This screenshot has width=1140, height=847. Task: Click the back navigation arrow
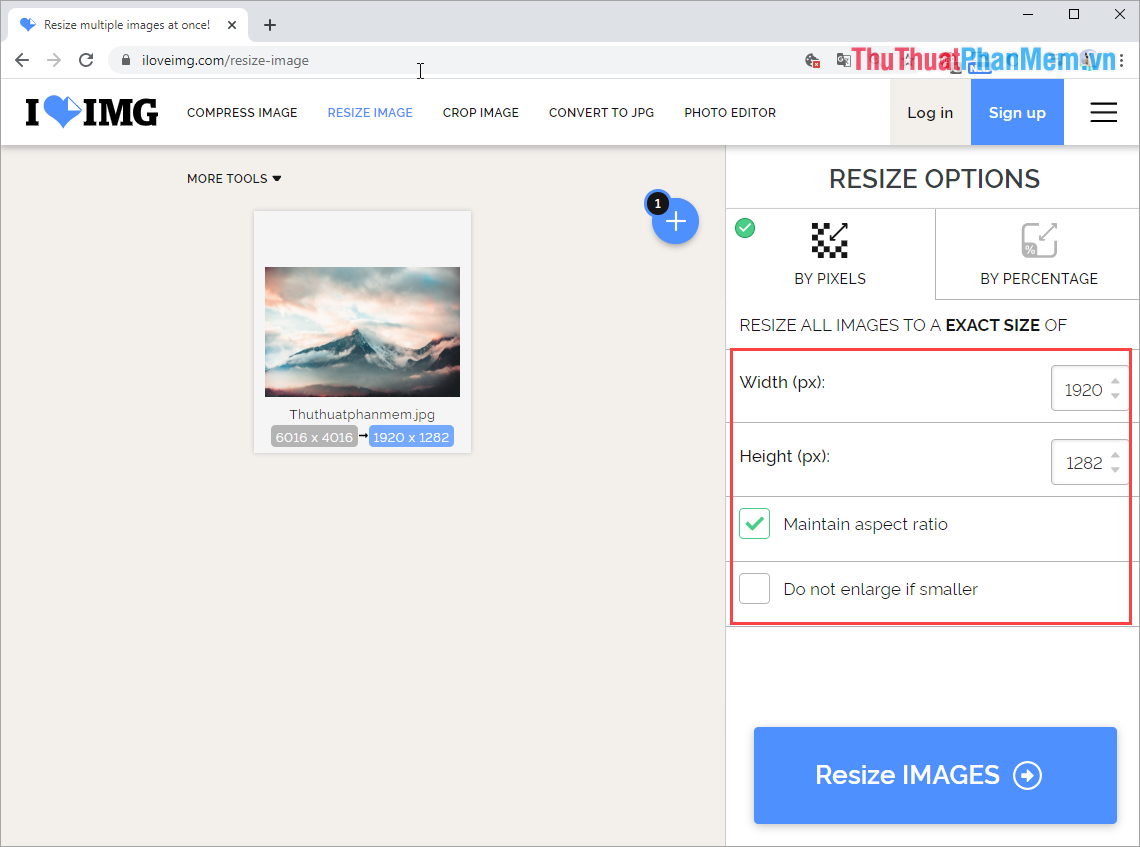pyautogui.click(x=22, y=59)
